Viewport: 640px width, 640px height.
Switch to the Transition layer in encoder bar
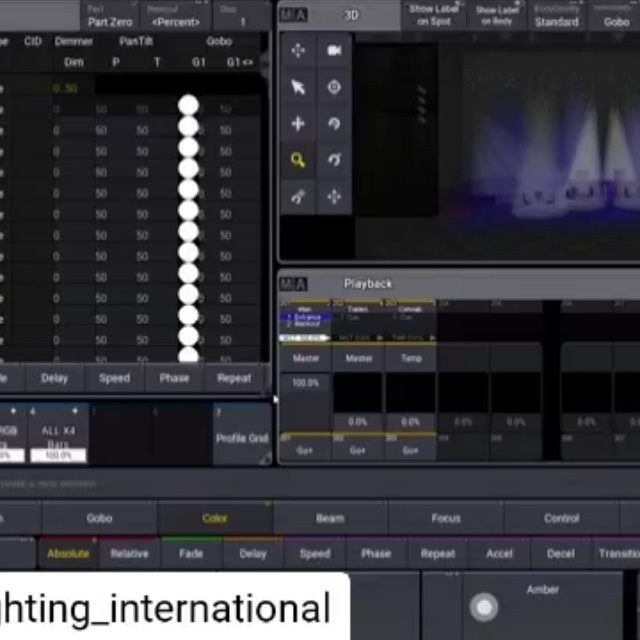click(616, 553)
